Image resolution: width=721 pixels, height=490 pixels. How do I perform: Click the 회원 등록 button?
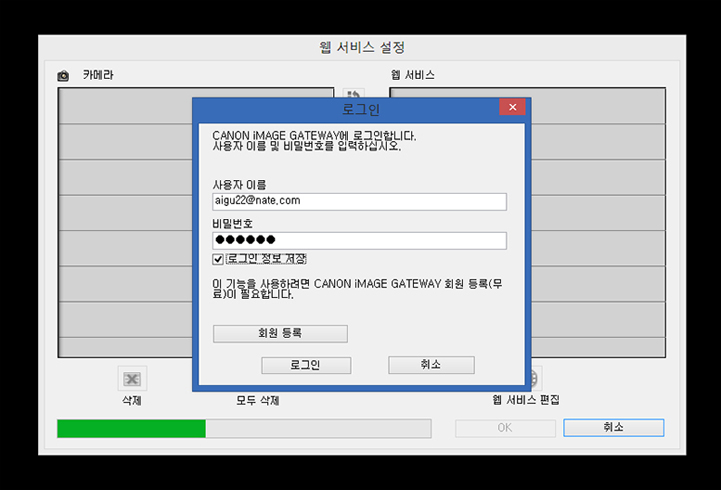[x=280, y=333]
